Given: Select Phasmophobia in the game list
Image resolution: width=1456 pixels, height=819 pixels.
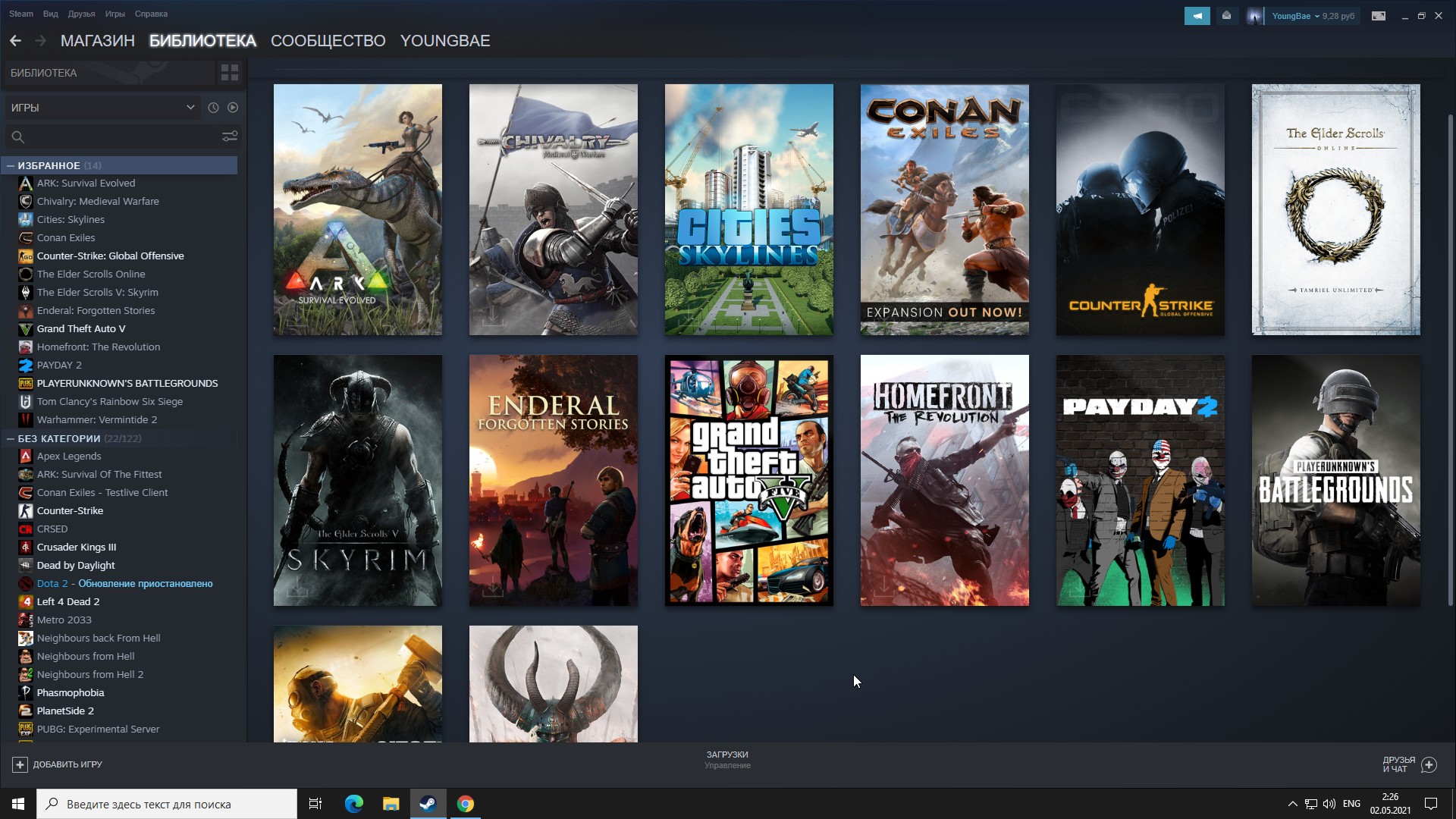Looking at the screenshot, I should tap(71, 693).
